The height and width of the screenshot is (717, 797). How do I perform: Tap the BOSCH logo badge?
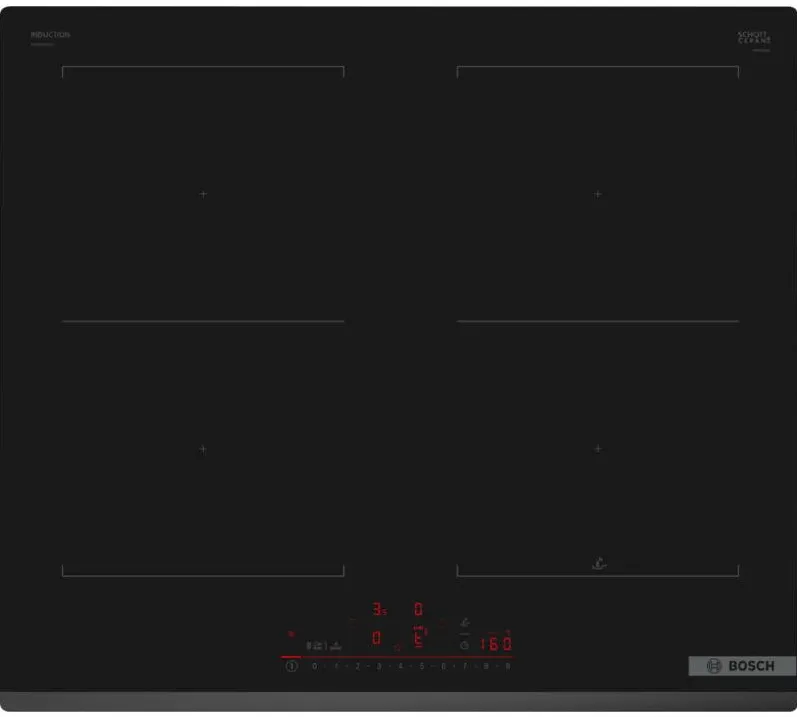(742, 666)
